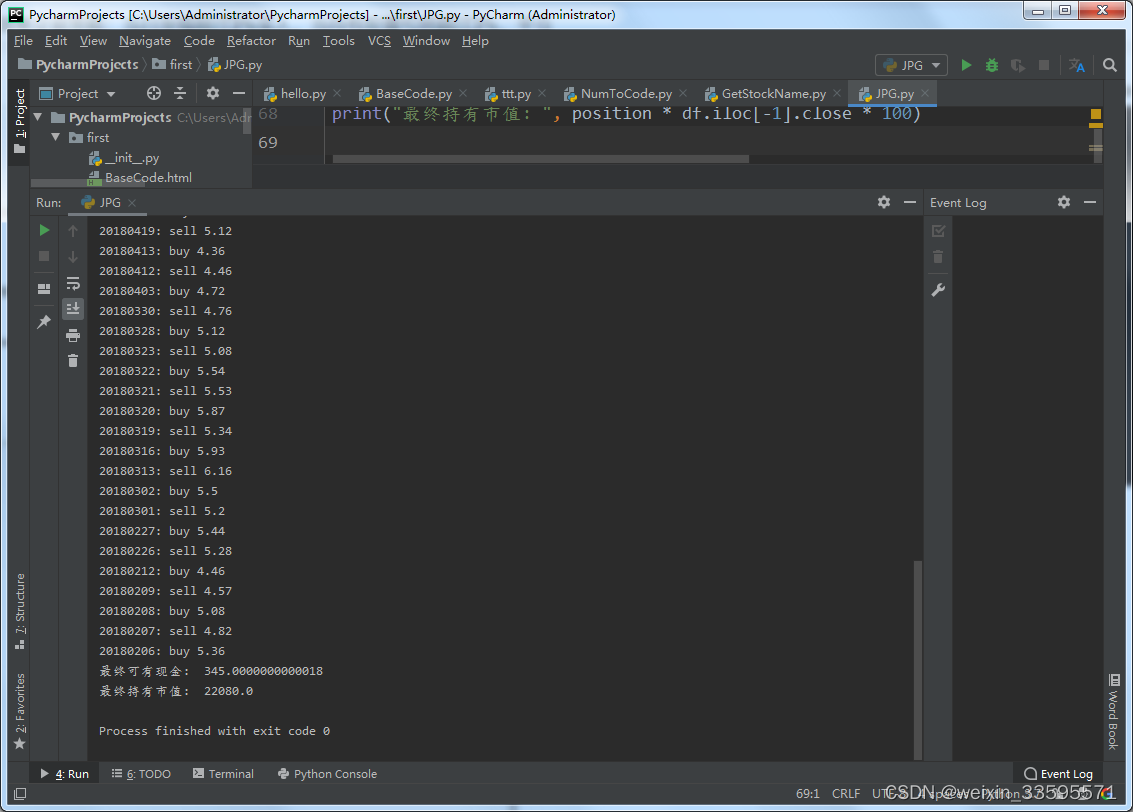Close the JPG run tab
This screenshot has height=812, width=1133.
[132, 203]
